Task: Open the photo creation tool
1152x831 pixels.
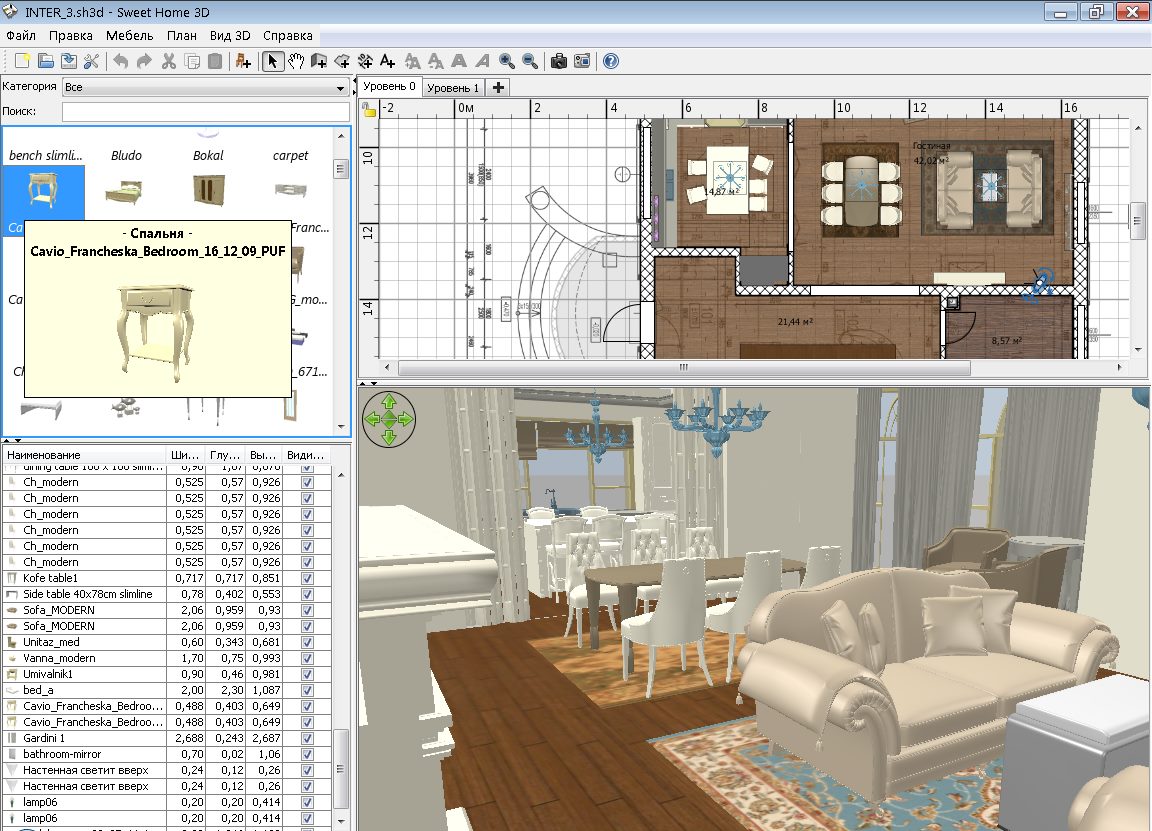Action: point(558,61)
